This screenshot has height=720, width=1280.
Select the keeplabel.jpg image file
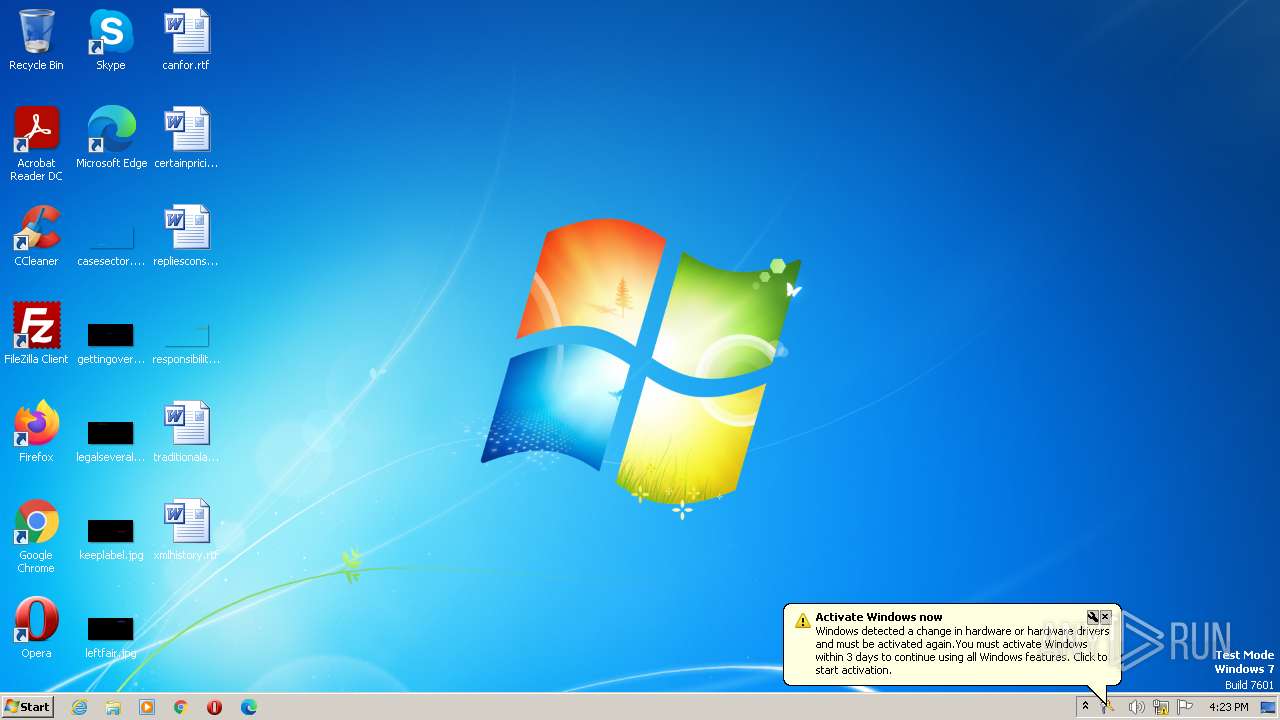click(x=111, y=539)
